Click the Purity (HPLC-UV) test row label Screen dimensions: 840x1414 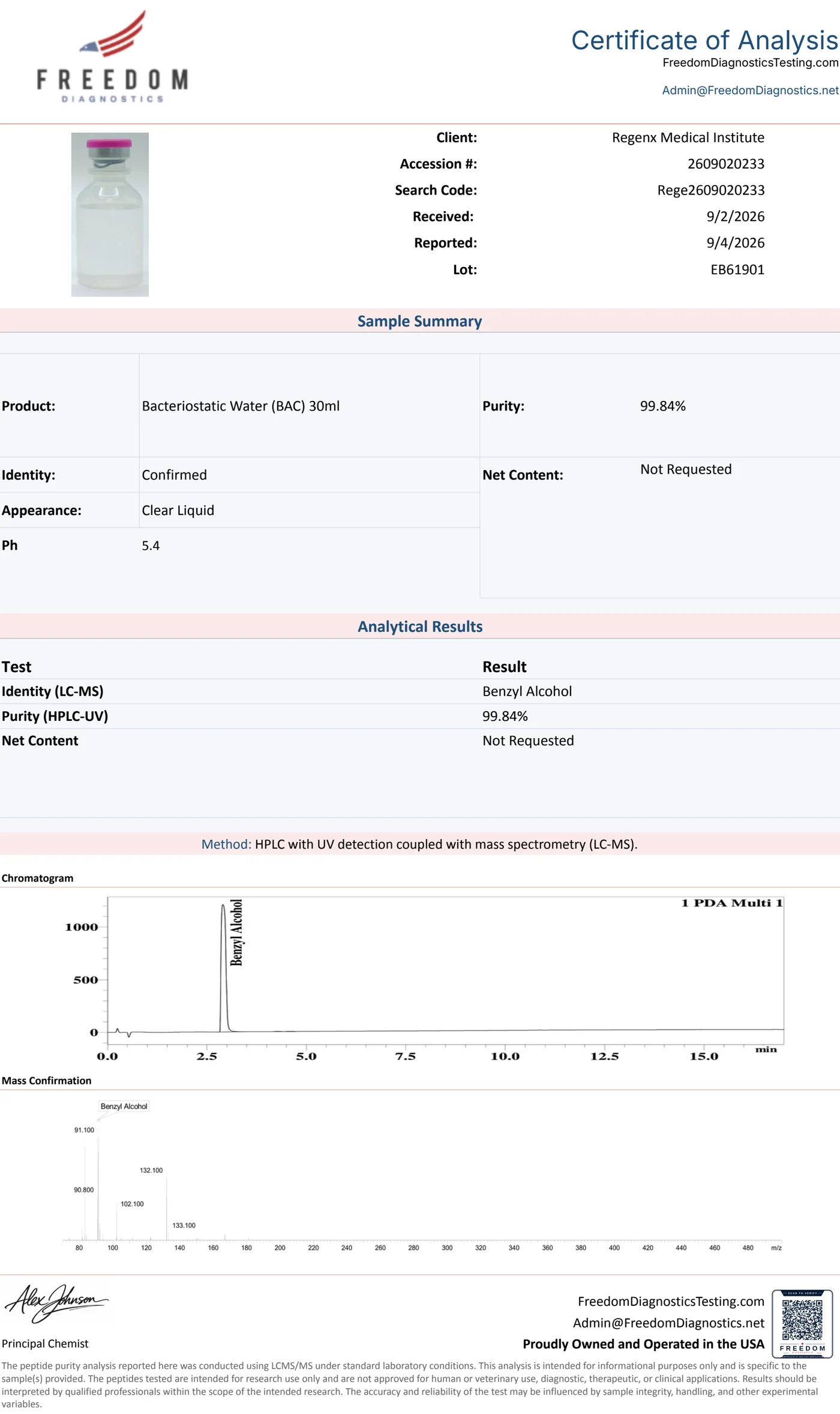(x=55, y=716)
